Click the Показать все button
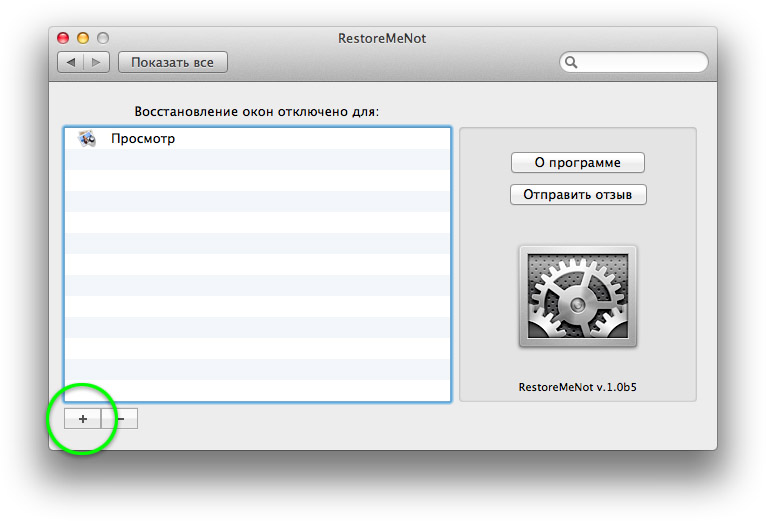The width and height of the screenshot is (766, 521). click(172, 62)
